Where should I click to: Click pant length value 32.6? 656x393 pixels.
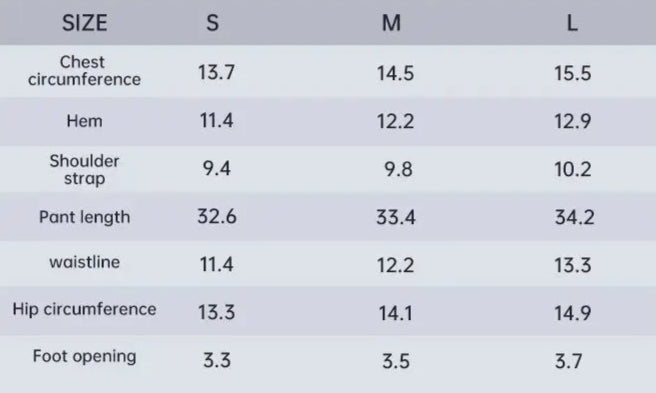(x=217, y=217)
